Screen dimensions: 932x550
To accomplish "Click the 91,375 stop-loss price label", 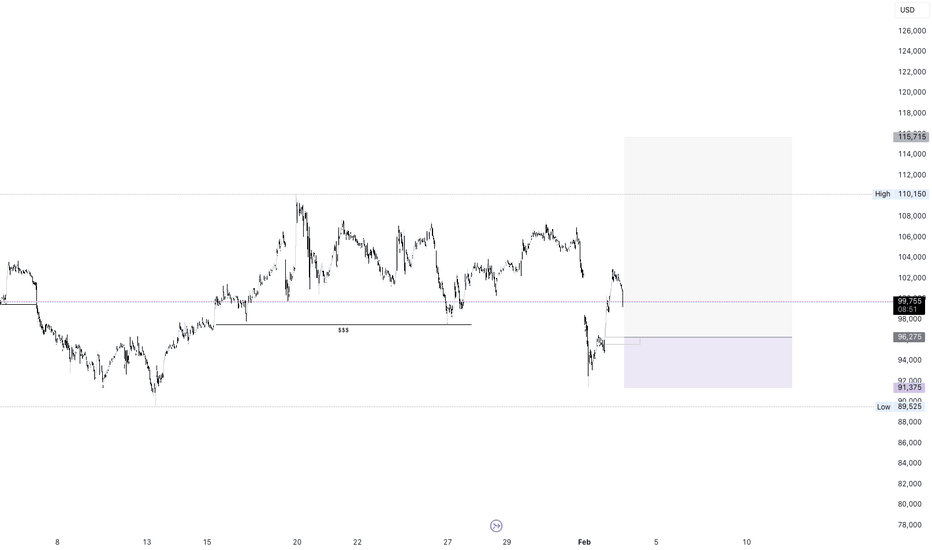I will [909, 388].
